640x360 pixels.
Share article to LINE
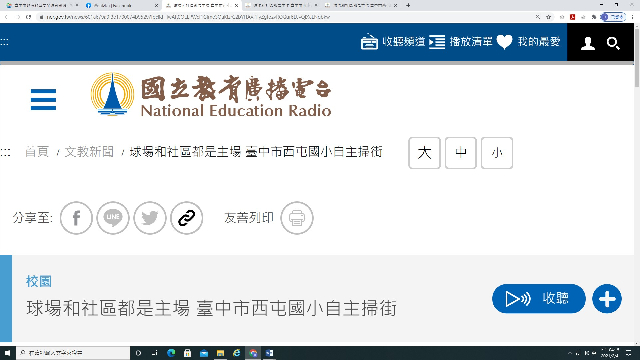(x=113, y=218)
